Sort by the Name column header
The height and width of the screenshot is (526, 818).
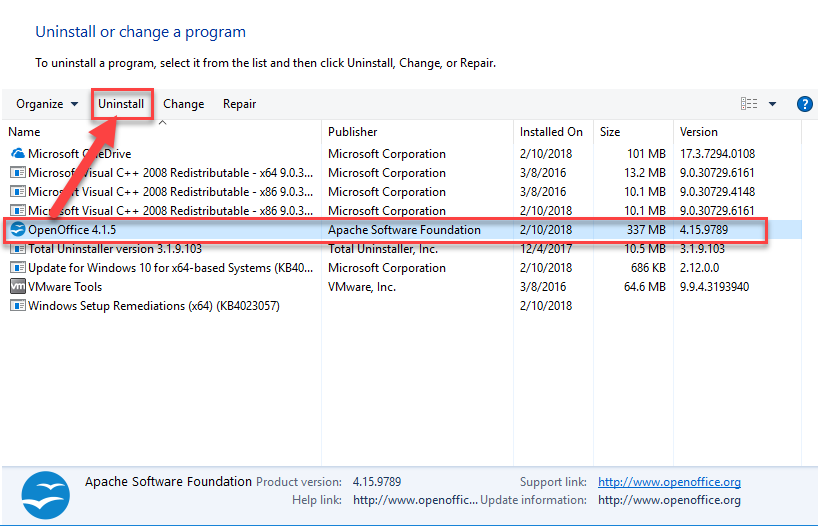point(24,132)
